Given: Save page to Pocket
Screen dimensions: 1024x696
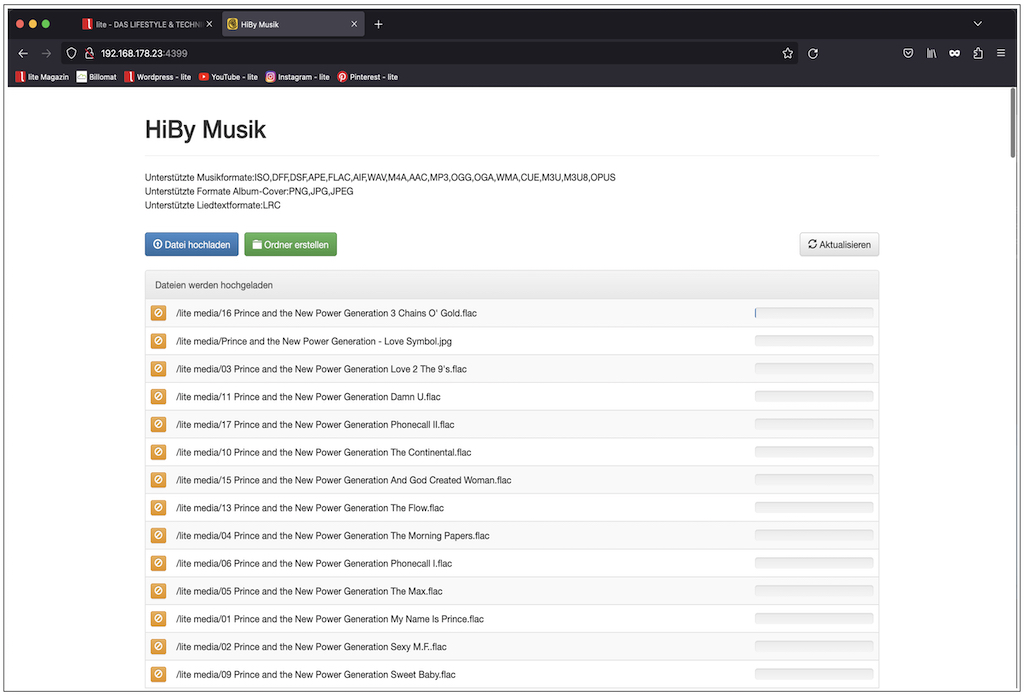Looking at the screenshot, I should click(908, 54).
